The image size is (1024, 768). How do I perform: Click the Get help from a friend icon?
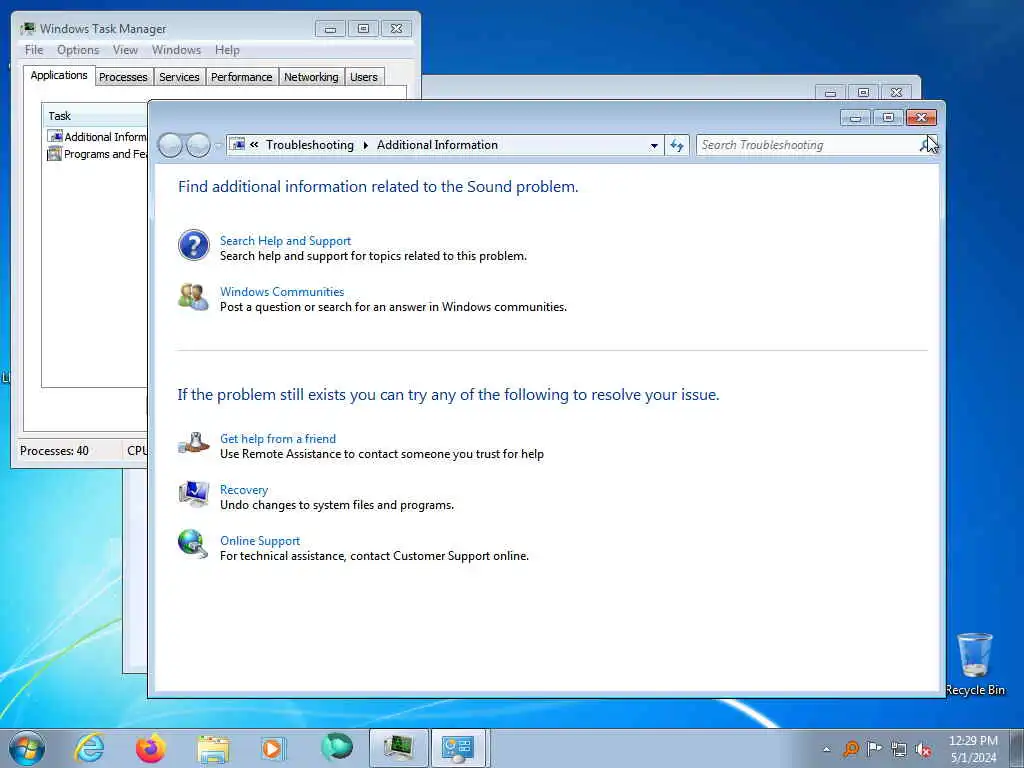193,443
